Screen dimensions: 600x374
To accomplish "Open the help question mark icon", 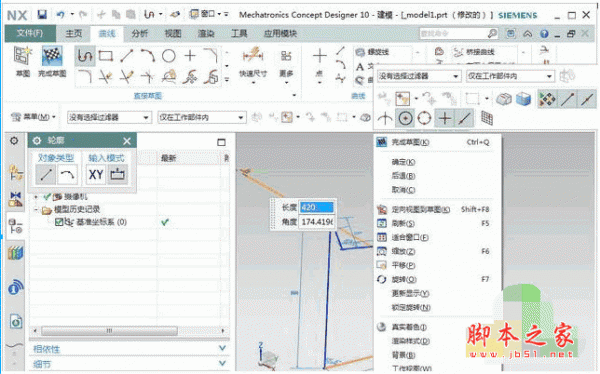I will click(544, 34).
